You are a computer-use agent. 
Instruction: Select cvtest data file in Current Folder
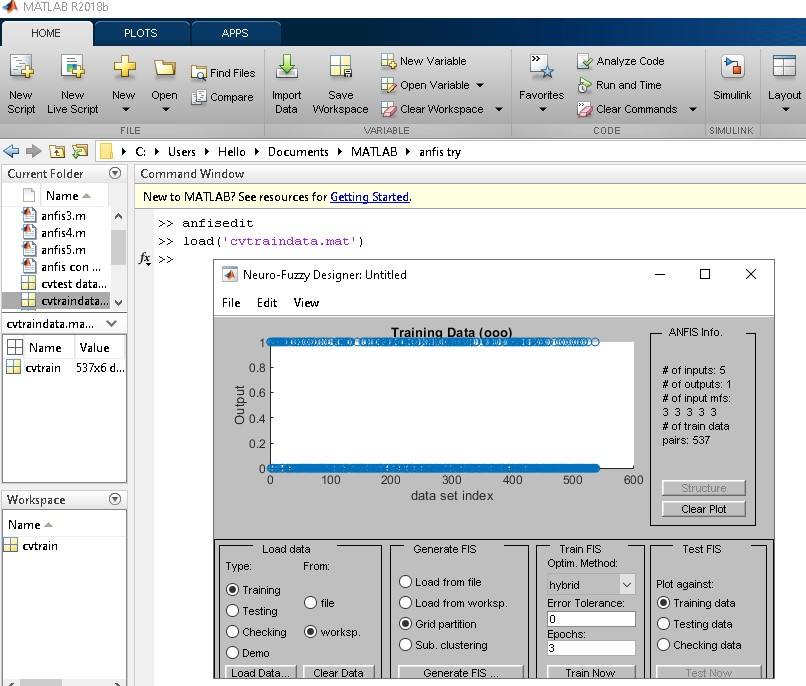click(64, 284)
